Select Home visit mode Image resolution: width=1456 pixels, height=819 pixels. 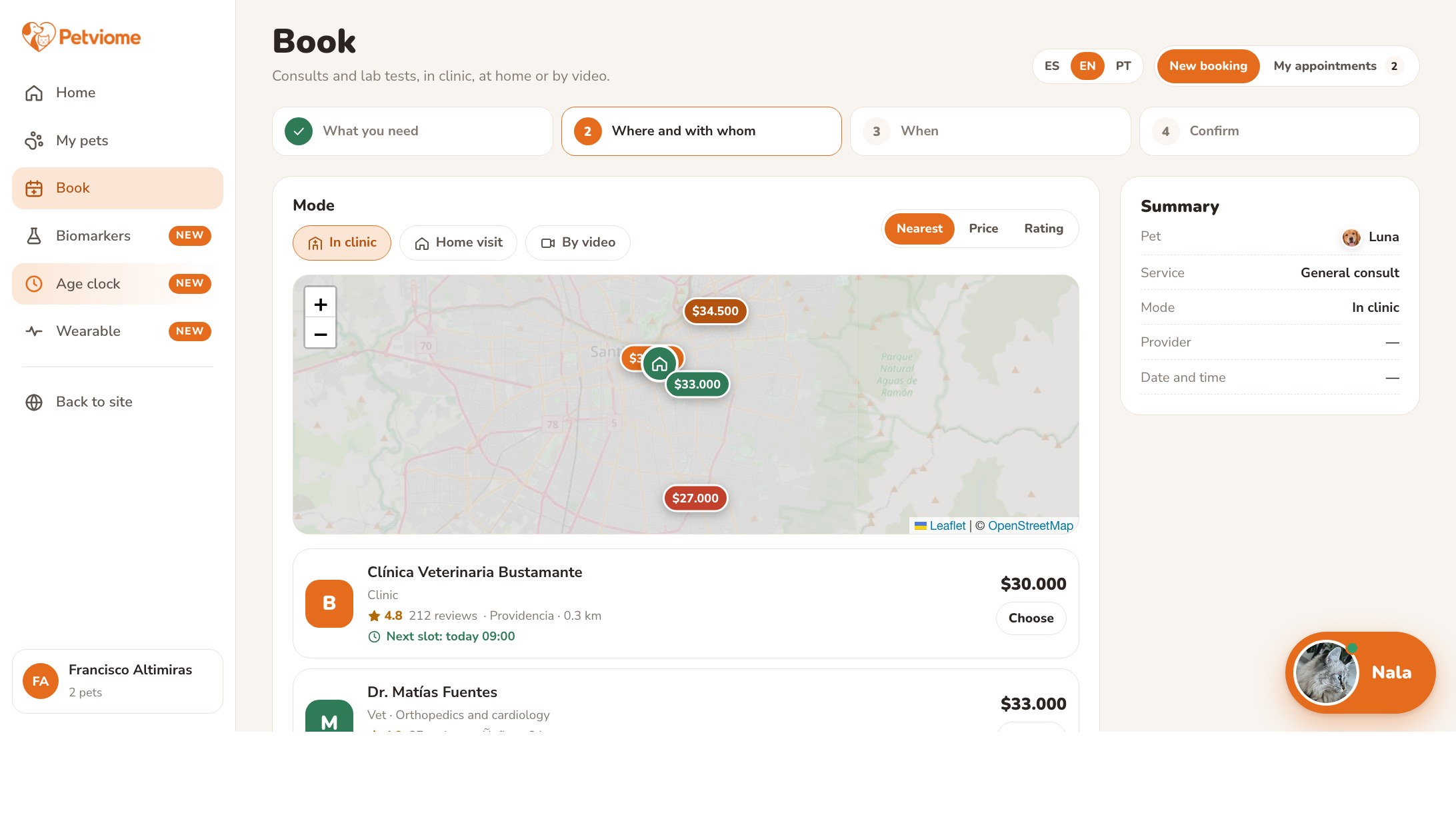point(458,243)
